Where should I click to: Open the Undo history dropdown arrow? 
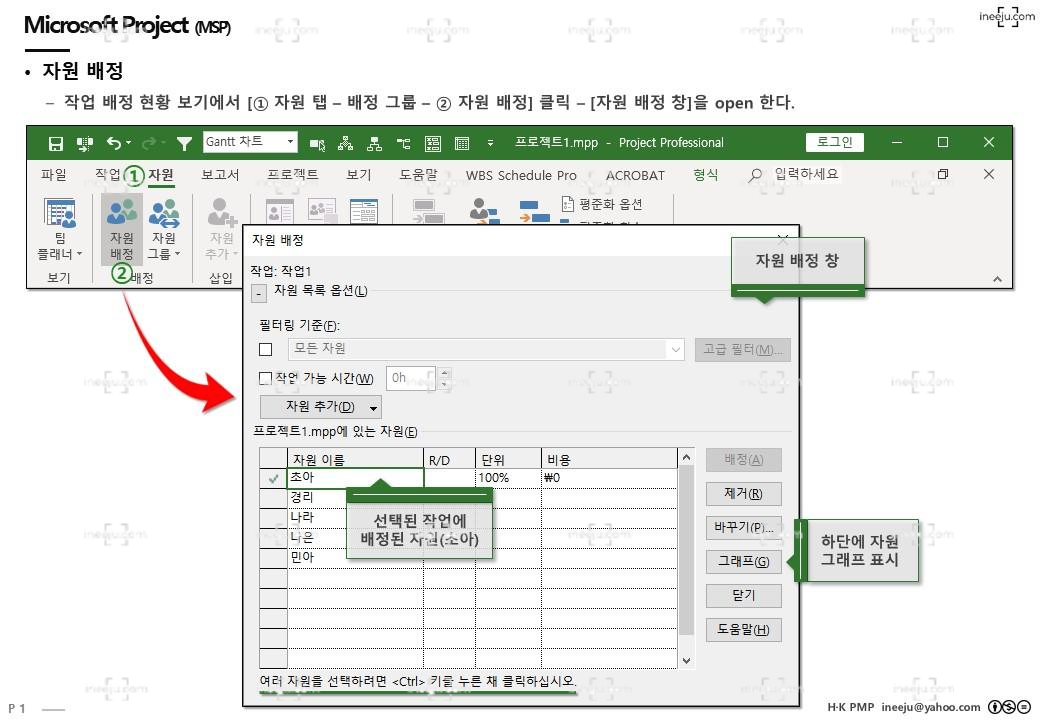(x=129, y=143)
